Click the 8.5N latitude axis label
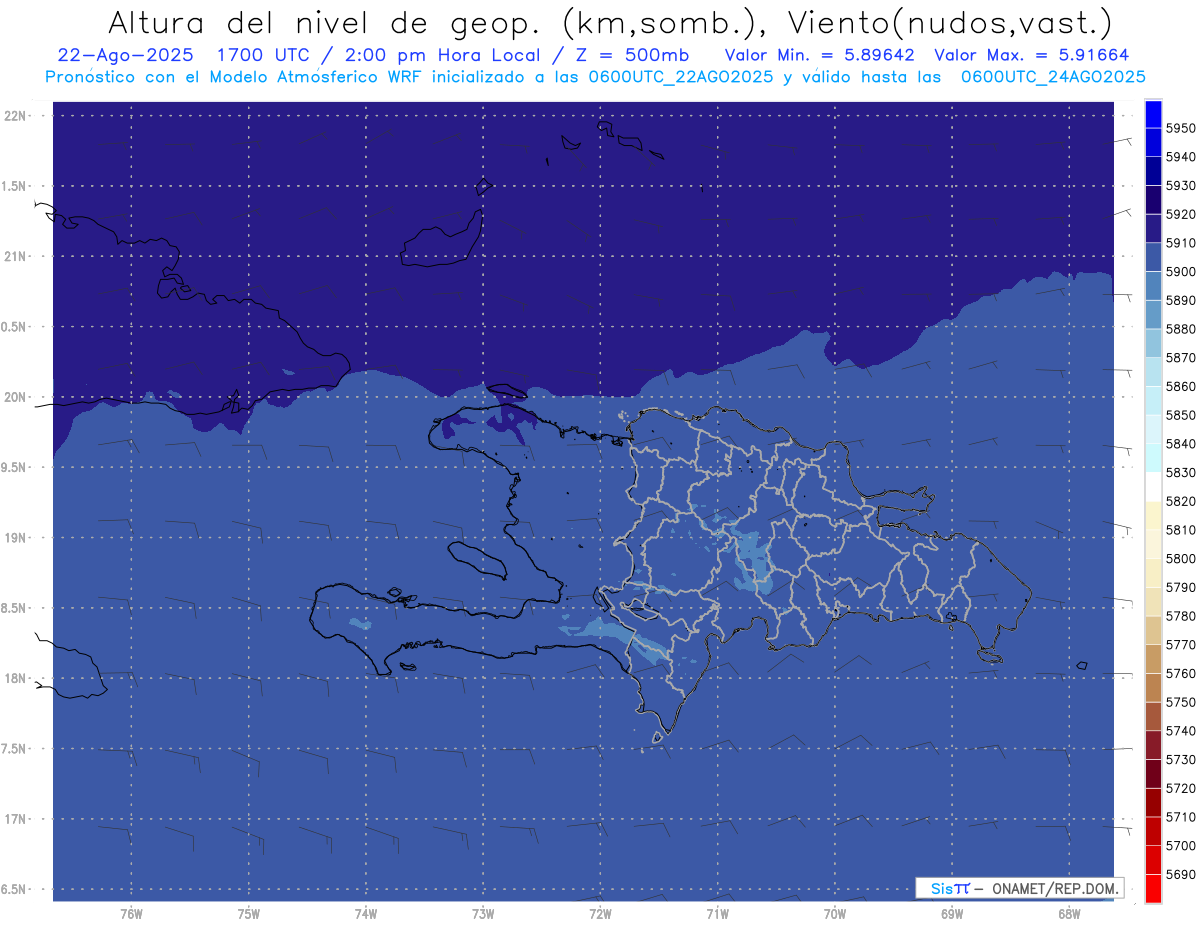Screen dimensions: 1200x927 15,608
